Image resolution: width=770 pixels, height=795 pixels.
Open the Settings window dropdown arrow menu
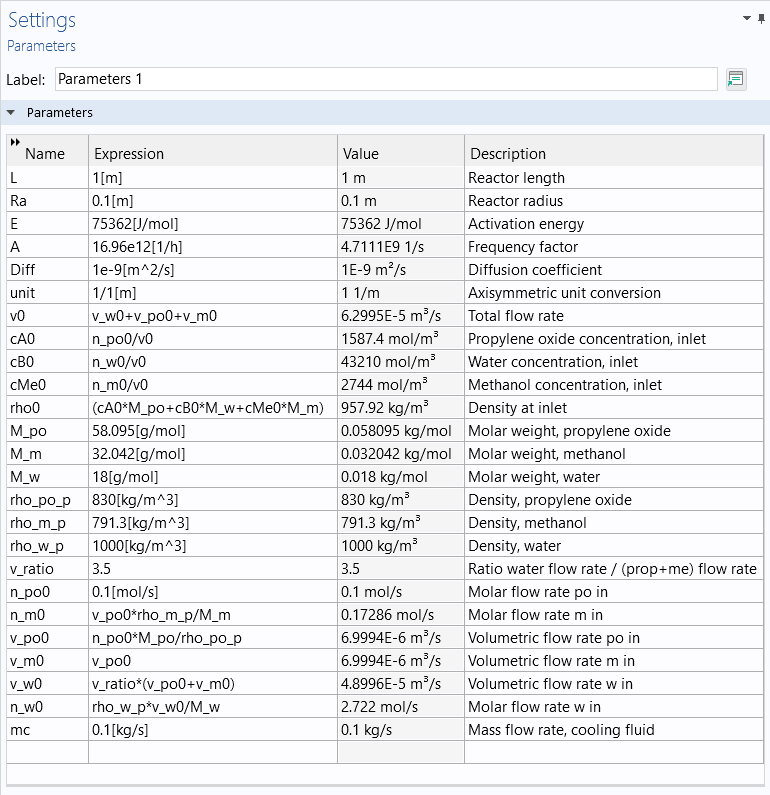pyautogui.click(x=747, y=18)
